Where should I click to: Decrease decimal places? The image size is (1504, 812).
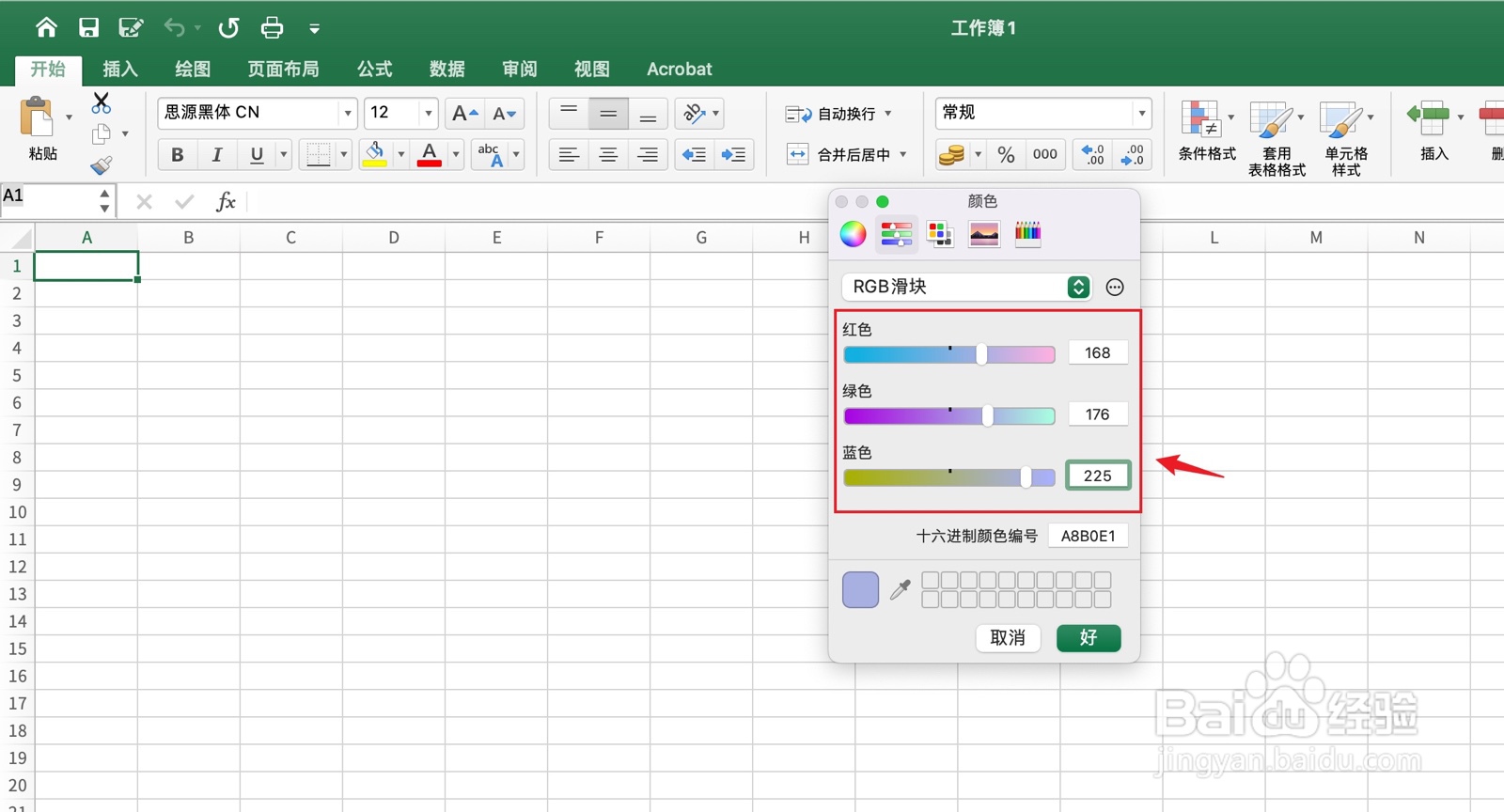click(1132, 154)
